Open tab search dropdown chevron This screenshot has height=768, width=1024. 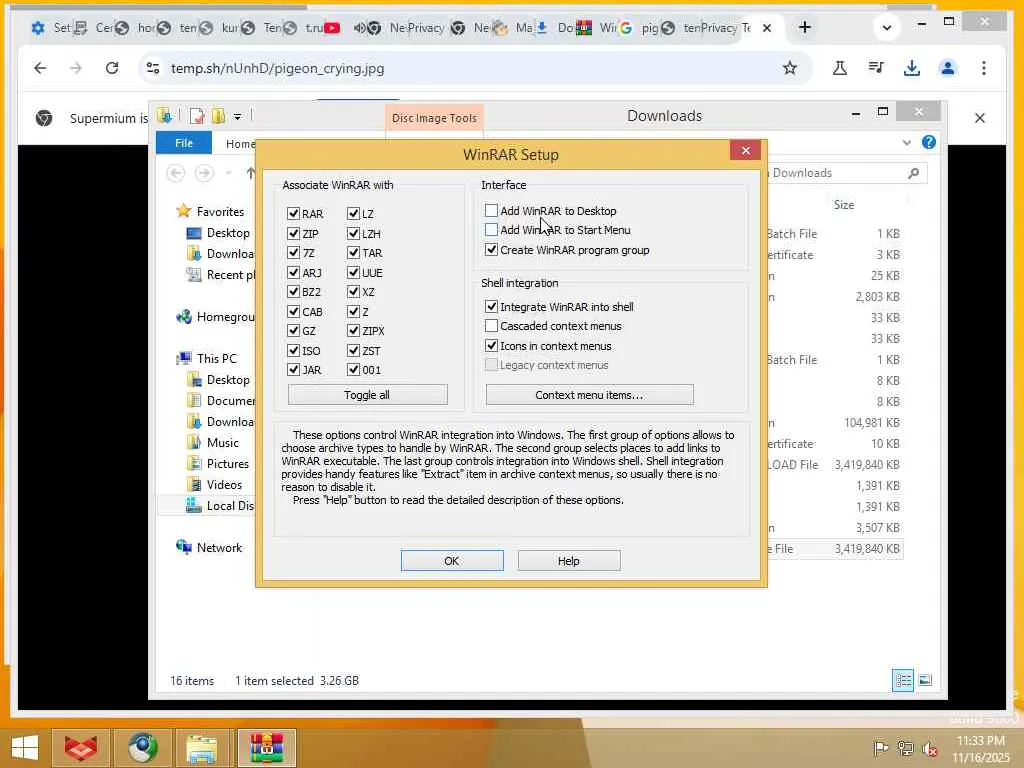click(x=886, y=28)
